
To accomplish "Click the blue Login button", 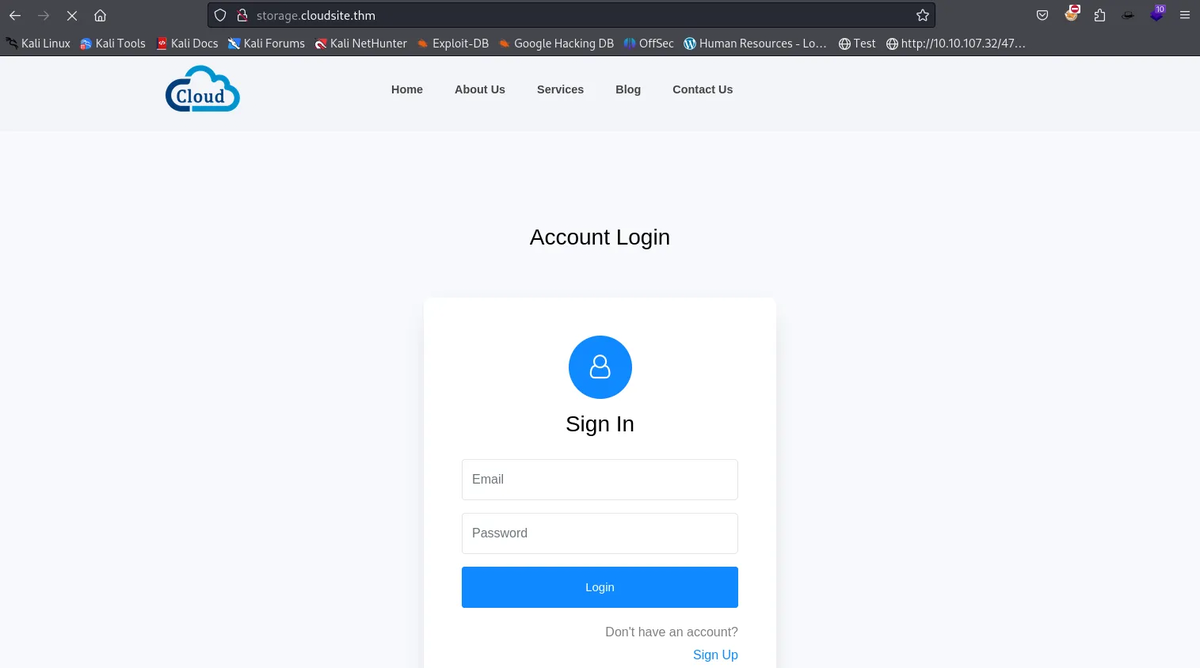I will pyautogui.click(x=600, y=587).
